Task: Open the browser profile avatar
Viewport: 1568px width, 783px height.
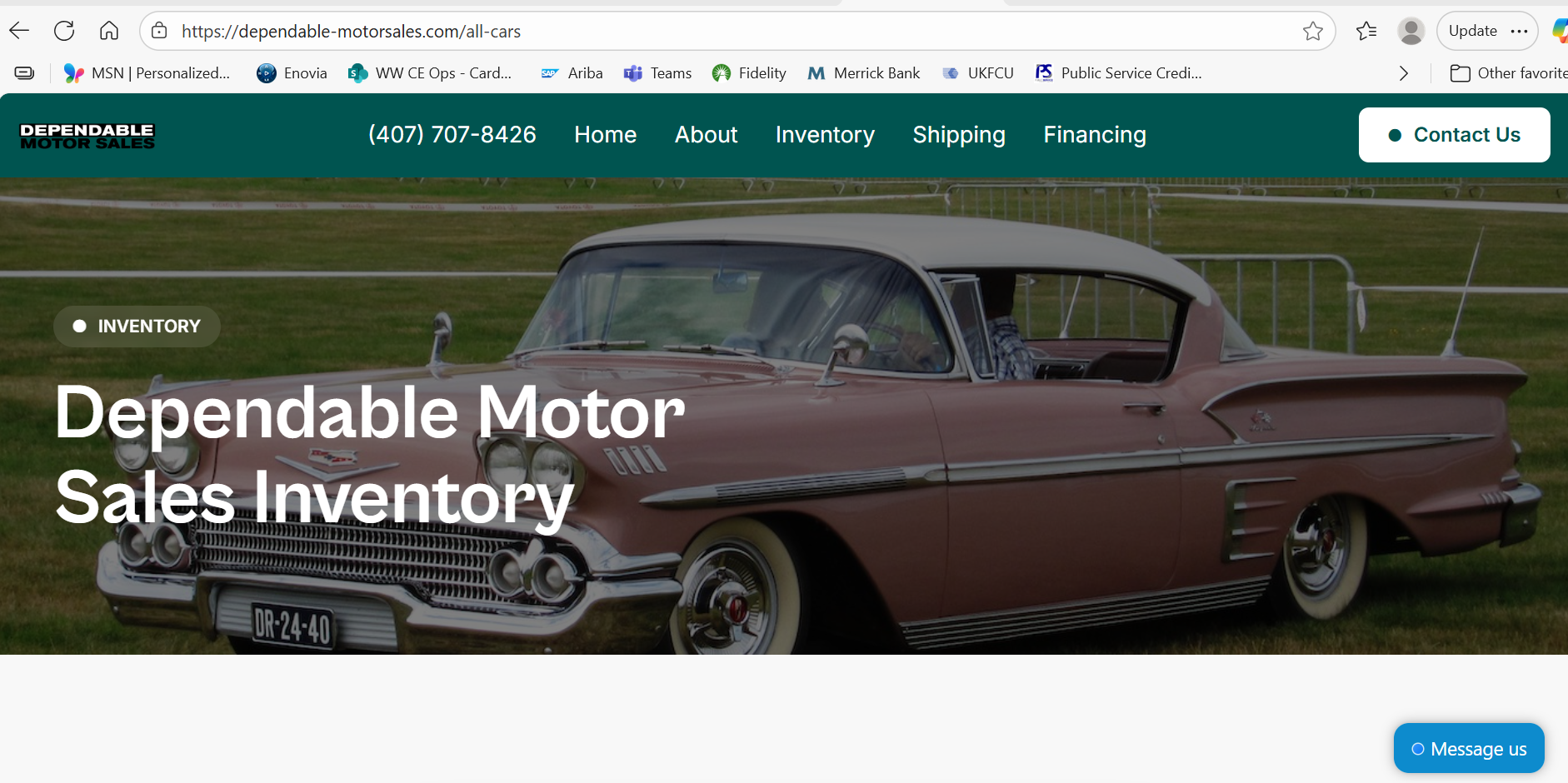Action: pos(1411,32)
